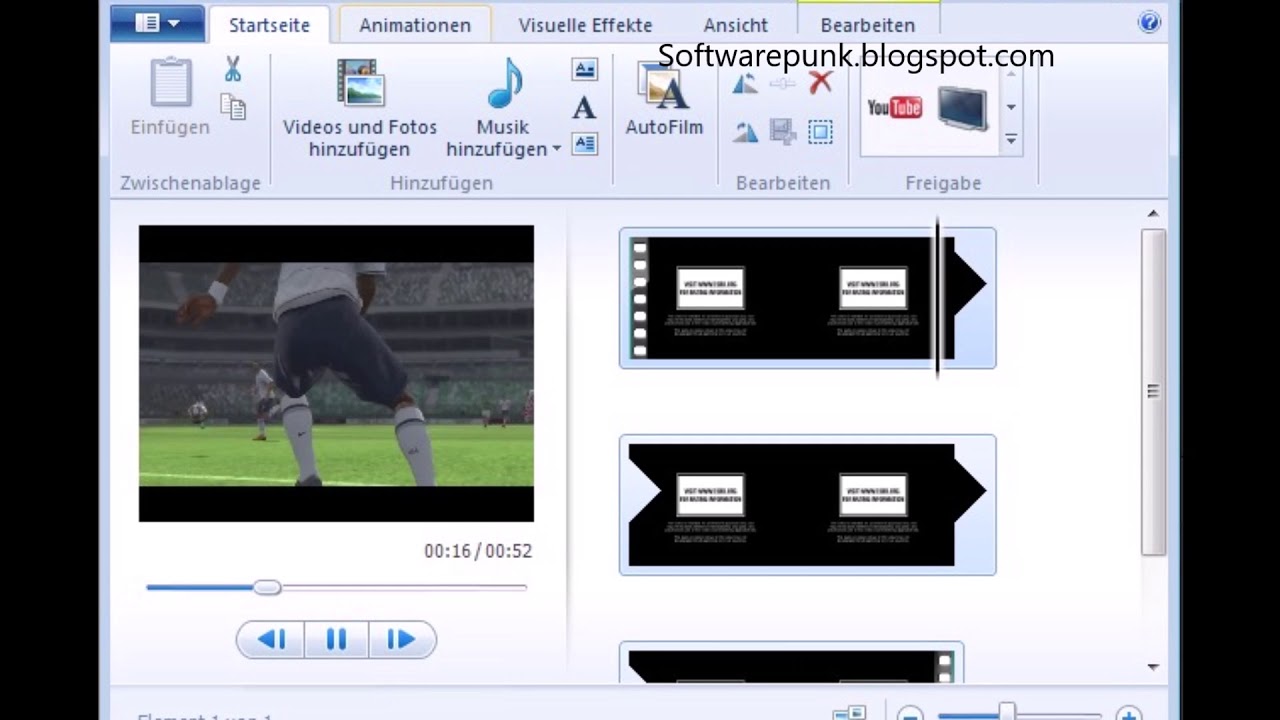
Task: Click the previous frame button
Action: pyautogui.click(x=271, y=640)
